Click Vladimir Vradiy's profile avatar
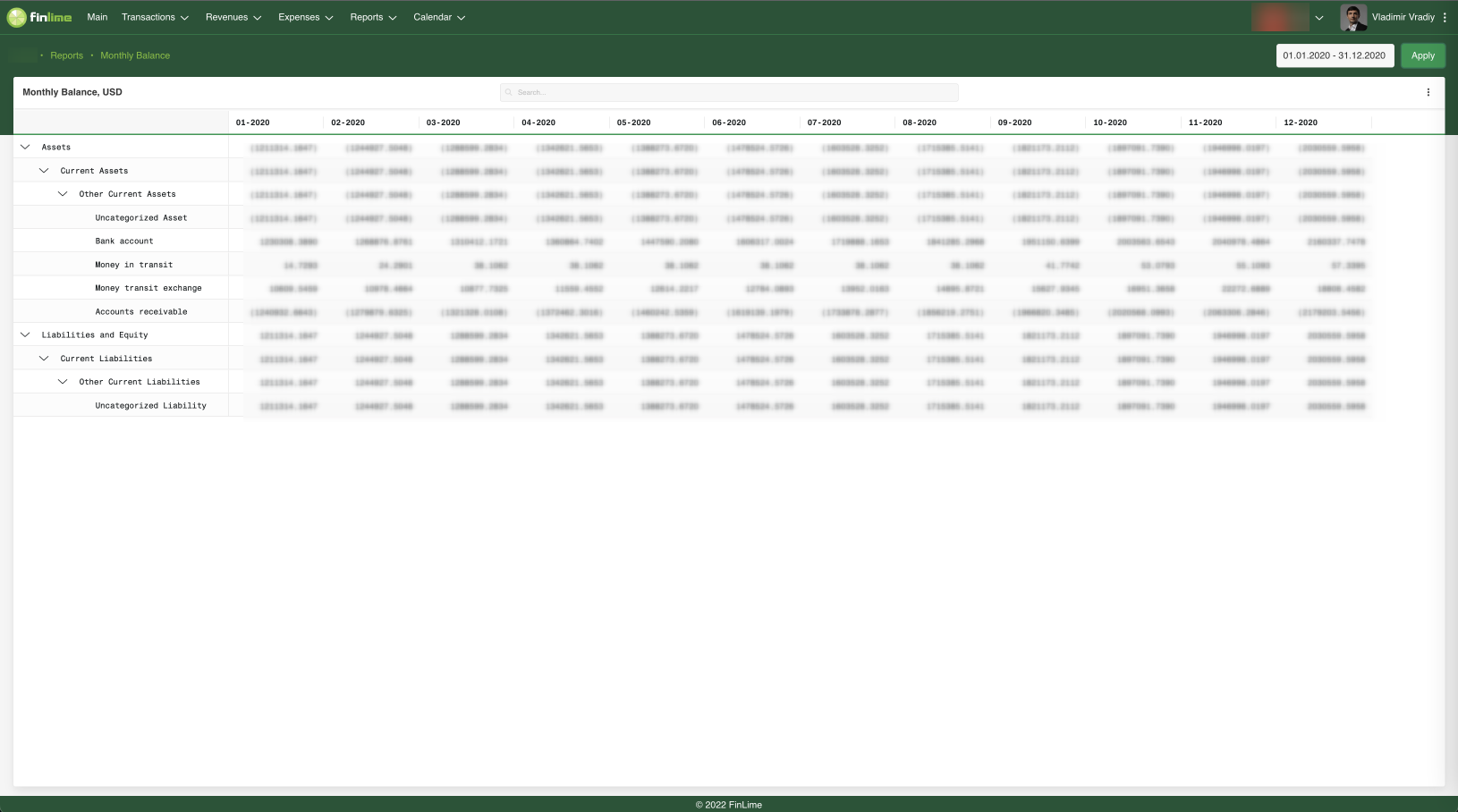Screen dimensions: 1458x812 (1353, 17)
